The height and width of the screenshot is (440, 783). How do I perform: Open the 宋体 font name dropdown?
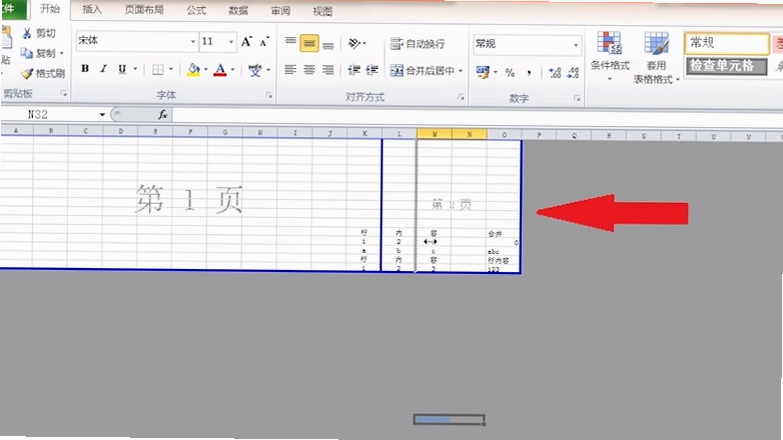[193, 41]
